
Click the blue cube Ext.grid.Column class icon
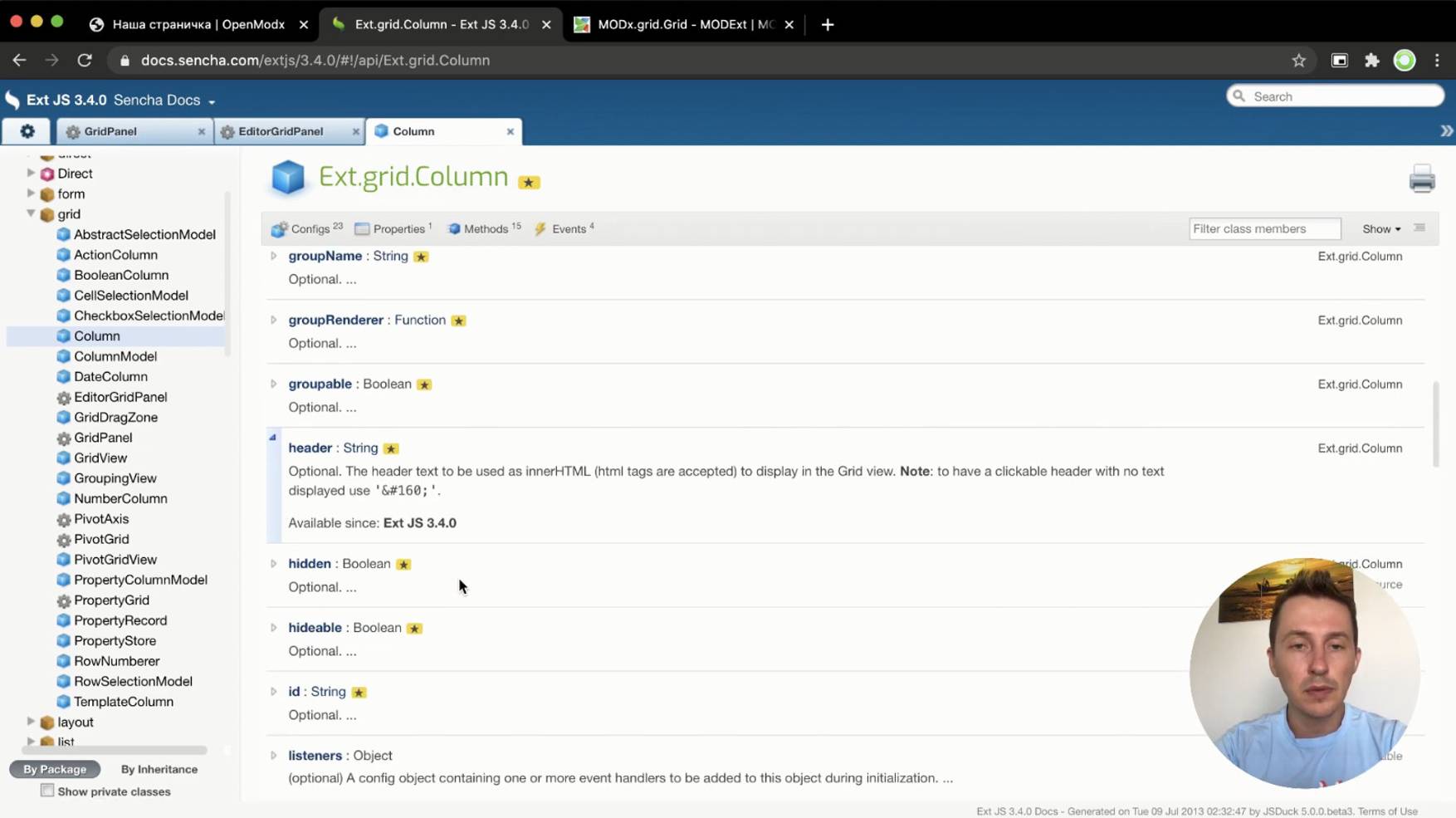pyautogui.click(x=288, y=177)
